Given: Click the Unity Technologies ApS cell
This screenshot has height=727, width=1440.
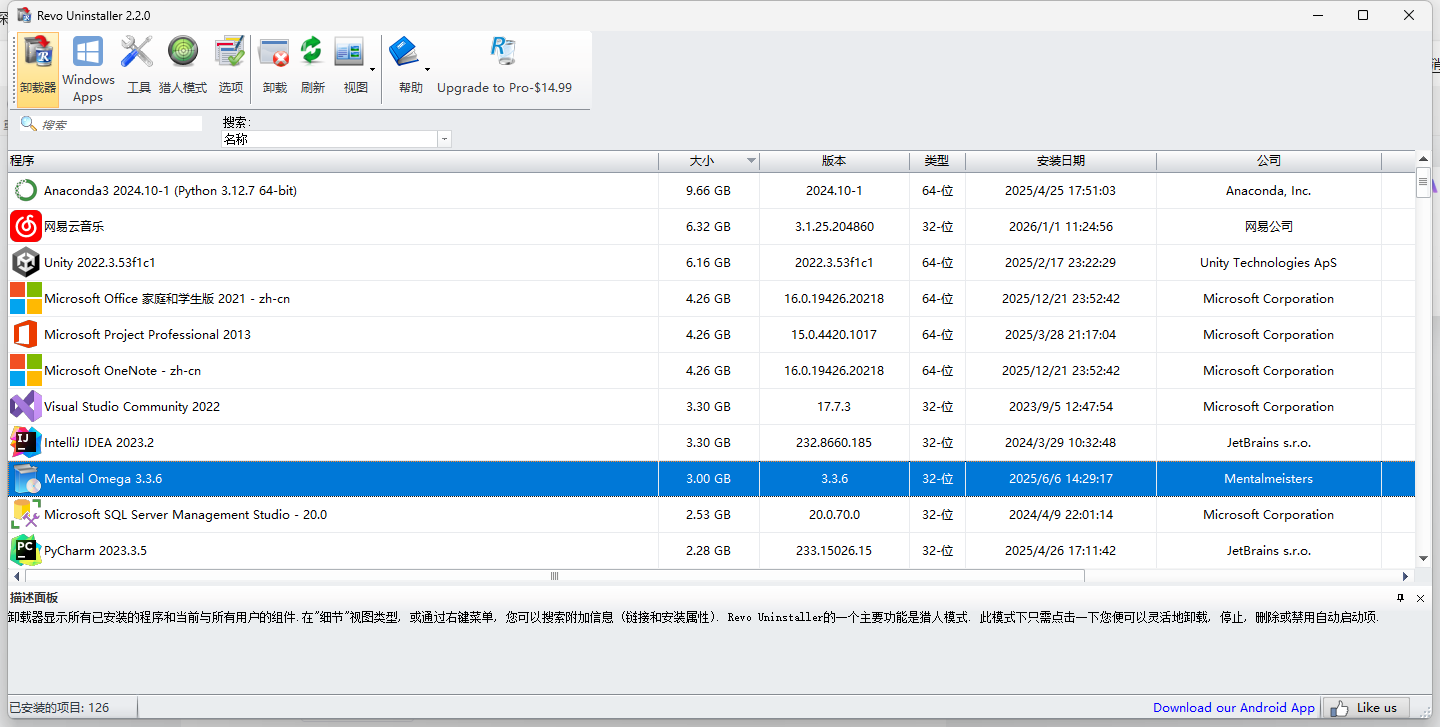Looking at the screenshot, I should pyautogui.click(x=1268, y=262).
